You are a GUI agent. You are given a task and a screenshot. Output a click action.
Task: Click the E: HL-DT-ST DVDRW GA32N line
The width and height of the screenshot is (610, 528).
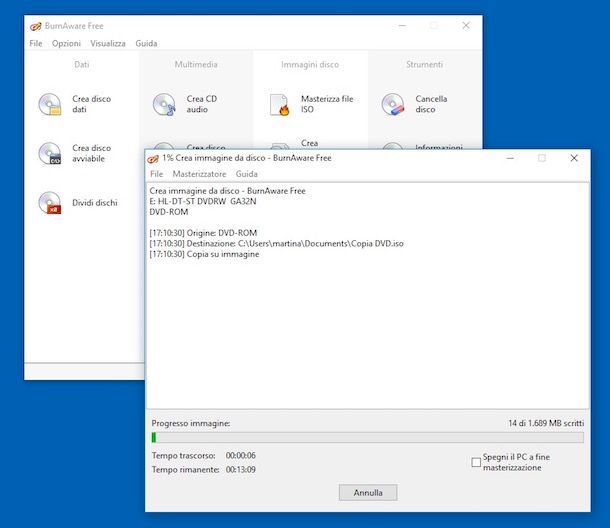pyautogui.click(x=203, y=202)
